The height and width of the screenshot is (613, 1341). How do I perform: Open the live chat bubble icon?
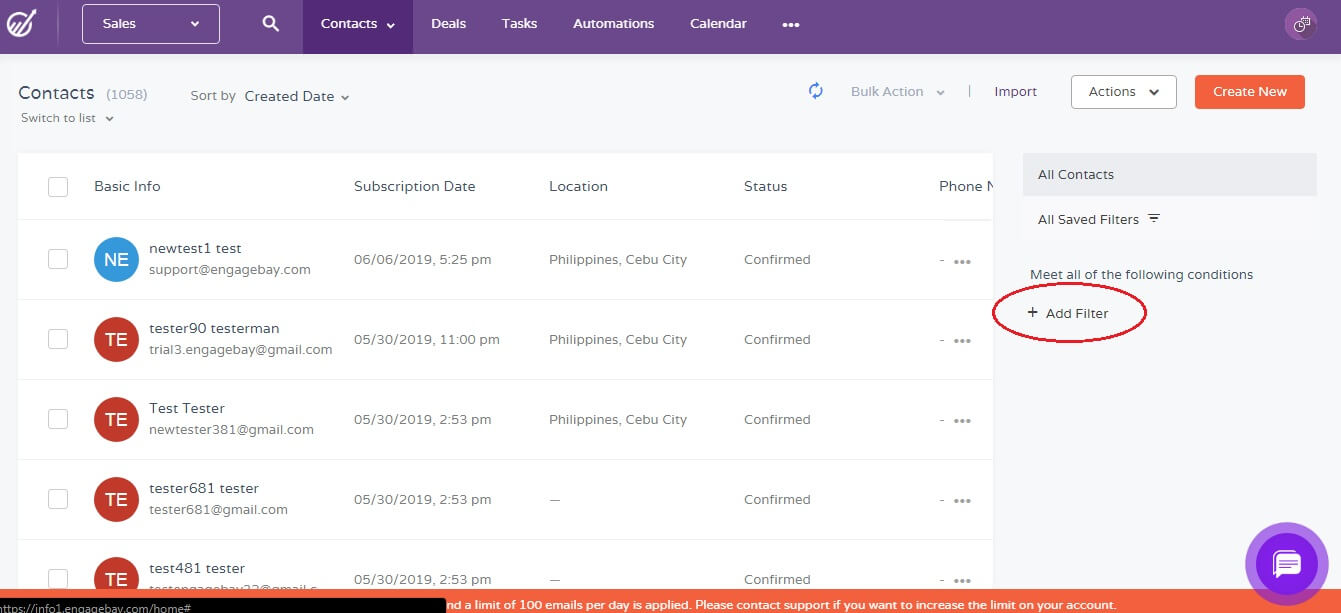[x=1286, y=564]
